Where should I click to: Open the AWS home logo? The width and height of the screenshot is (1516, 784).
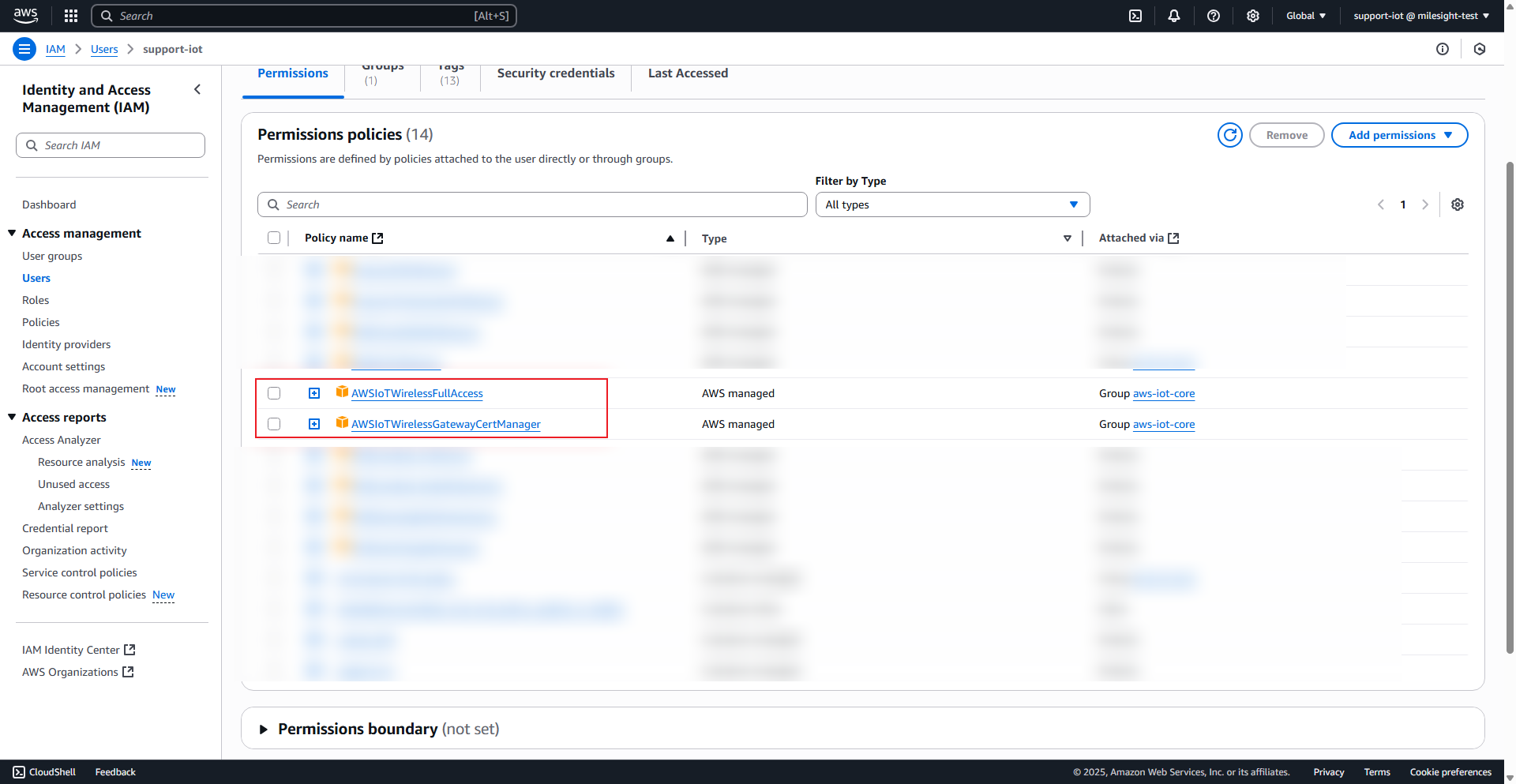(x=26, y=15)
